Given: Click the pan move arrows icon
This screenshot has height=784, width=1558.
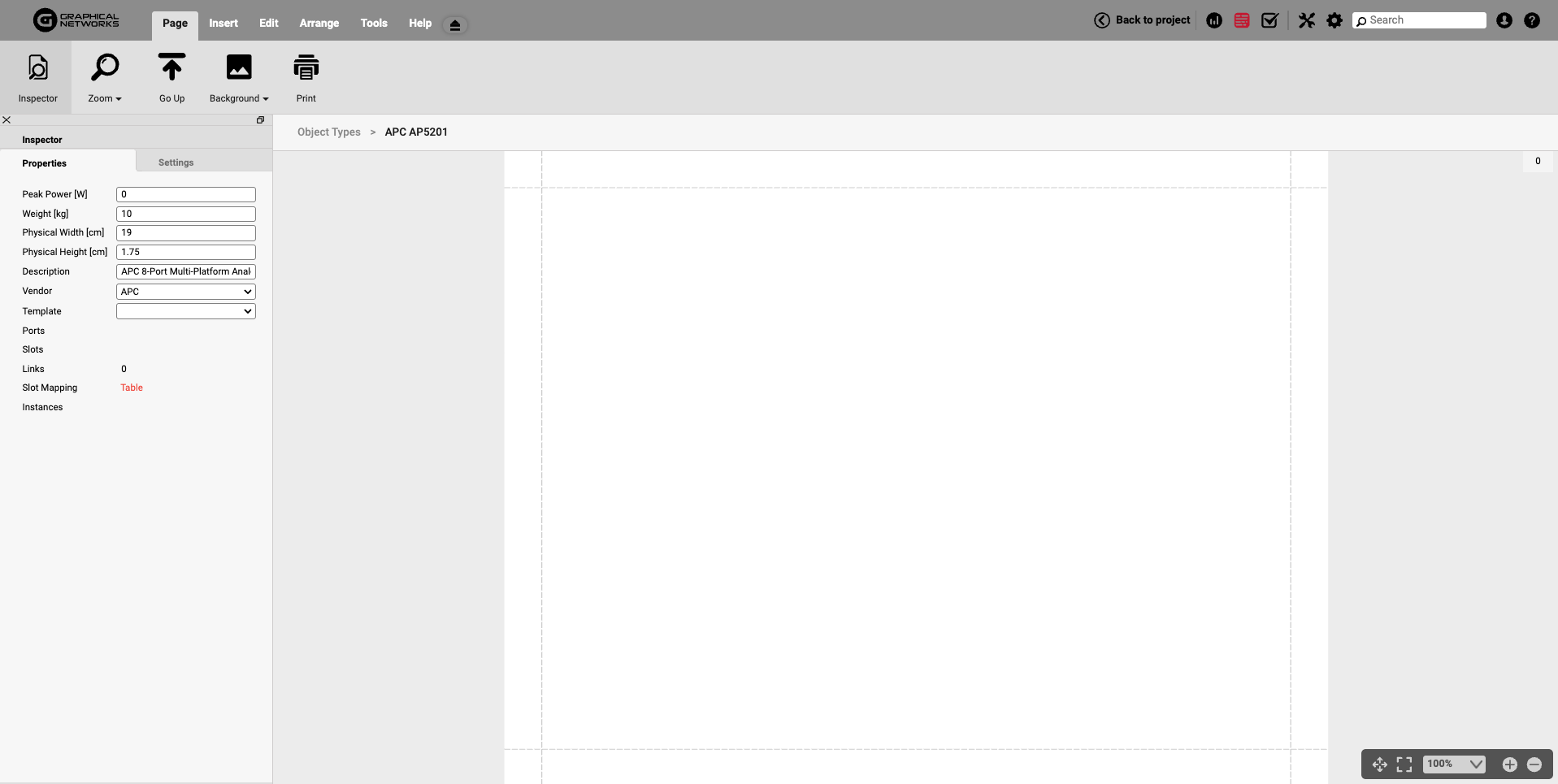Looking at the screenshot, I should [x=1379, y=765].
